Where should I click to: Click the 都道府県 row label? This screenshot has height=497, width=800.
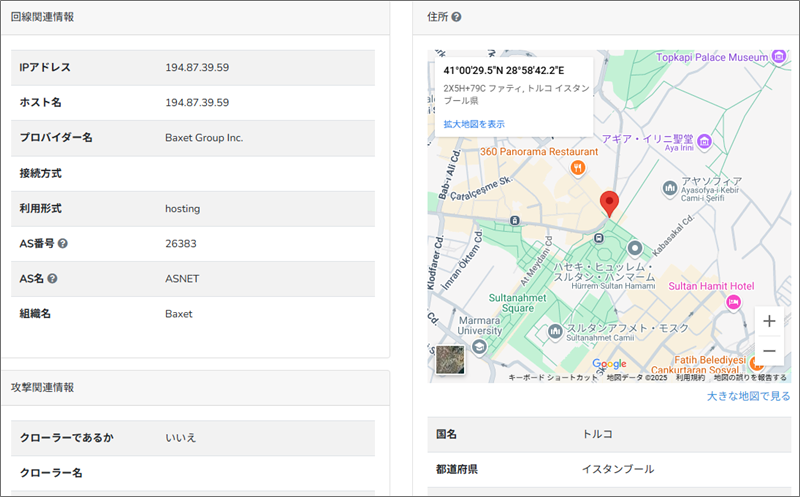coord(457,469)
